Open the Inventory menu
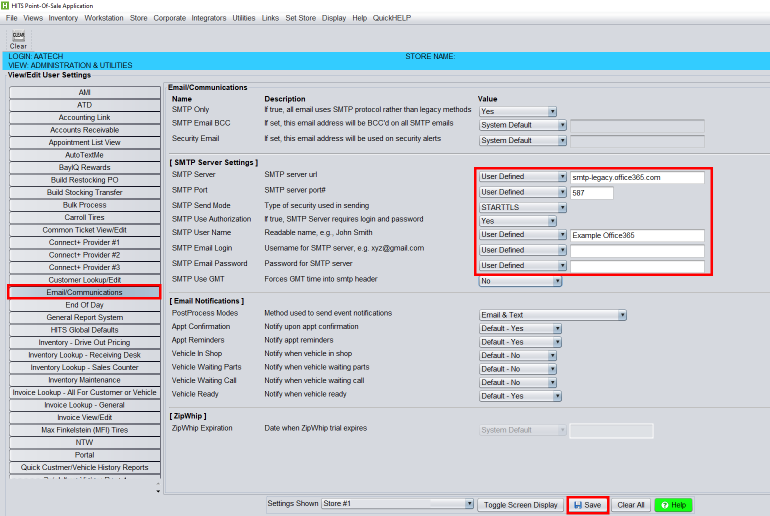 click(x=63, y=18)
